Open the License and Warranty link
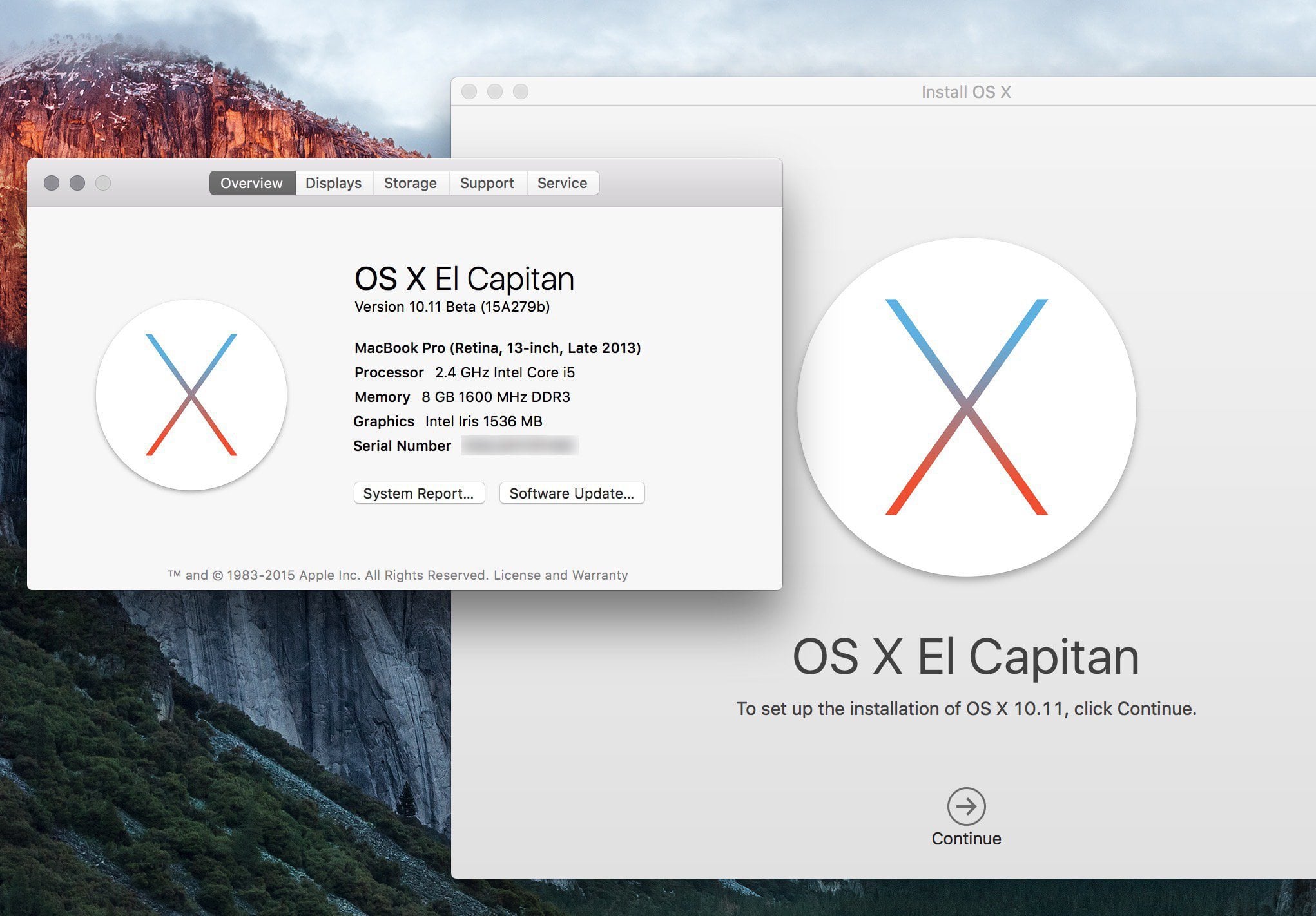The image size is (1316, 916). coord(560,575)
